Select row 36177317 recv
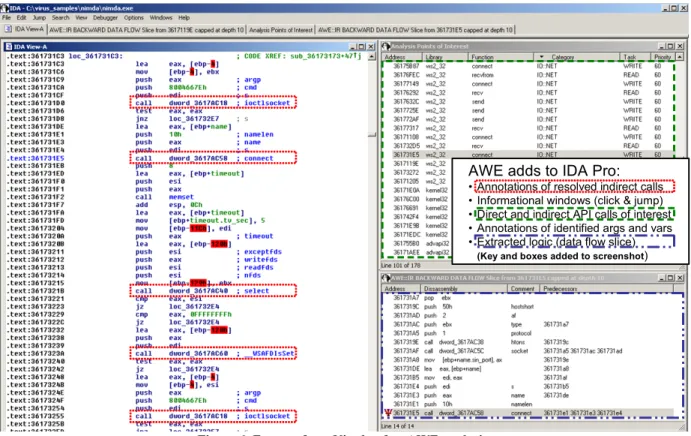This screenshot has width=691, height=436. click(x=528, y=128)
